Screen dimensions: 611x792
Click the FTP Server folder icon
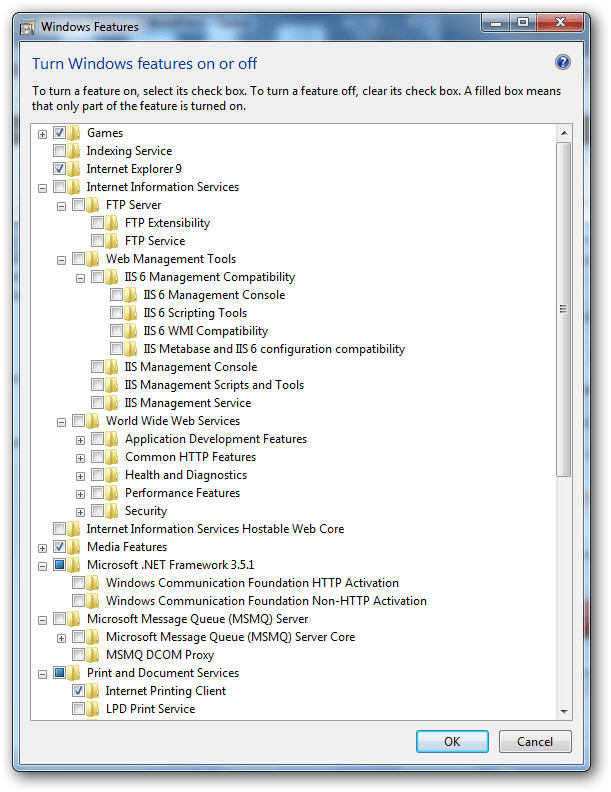pyautogui.click(x=93, y=205)
